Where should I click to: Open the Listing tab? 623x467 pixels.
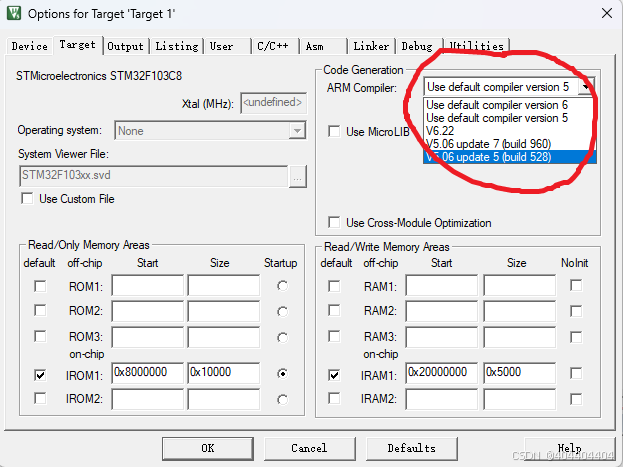pyautogui.click(x=177, y=46)
